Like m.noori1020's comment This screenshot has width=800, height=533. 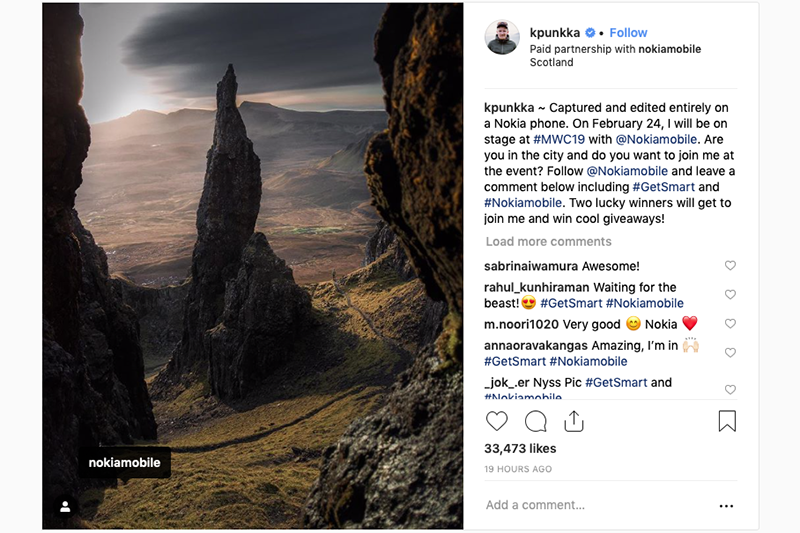[x=730, y=324]
